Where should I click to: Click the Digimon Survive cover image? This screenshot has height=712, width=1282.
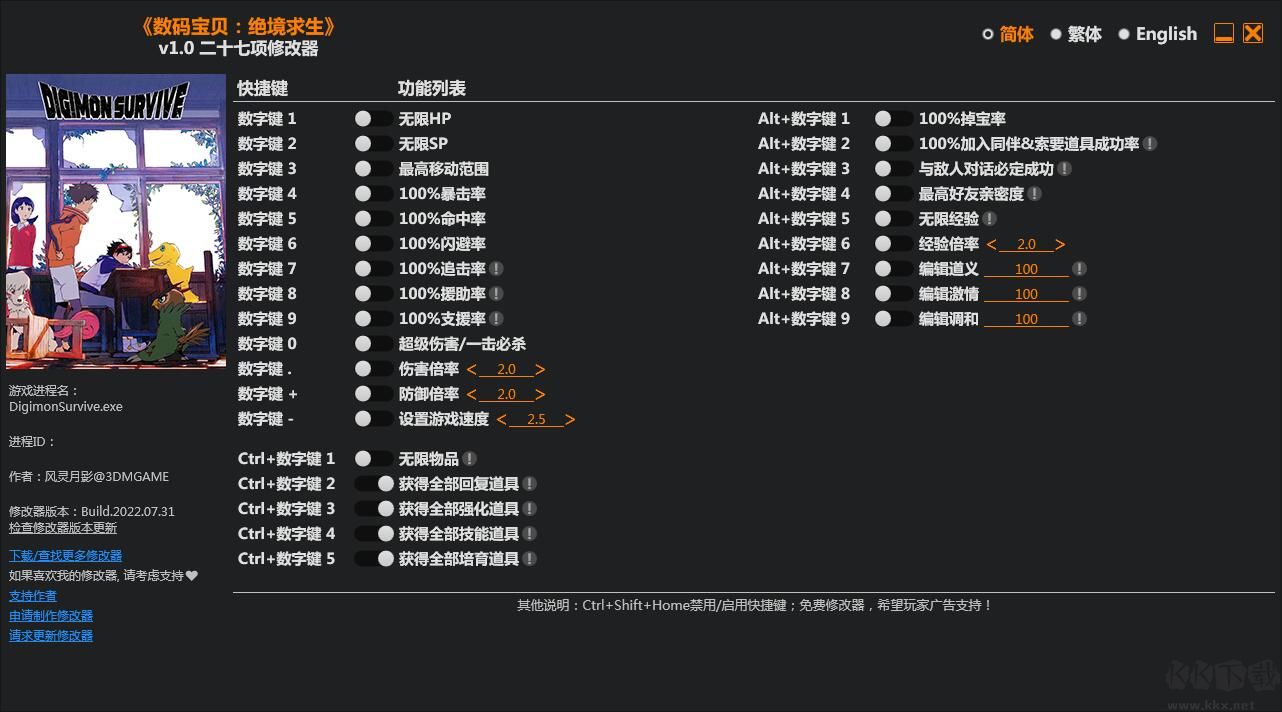click(116, 220)
